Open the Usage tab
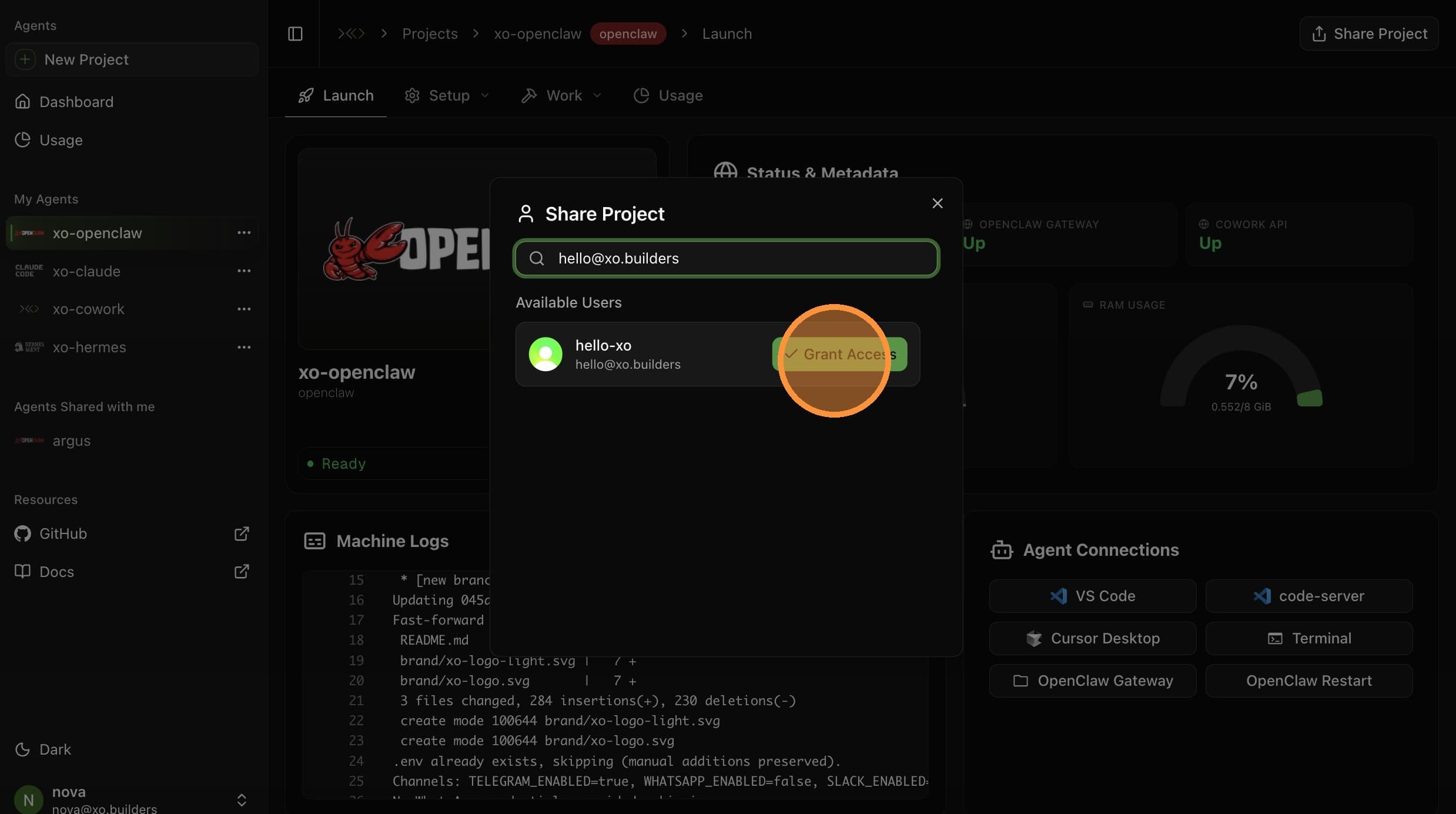The height and width of the screenshot is (814, 1456). tap(668, 95)
